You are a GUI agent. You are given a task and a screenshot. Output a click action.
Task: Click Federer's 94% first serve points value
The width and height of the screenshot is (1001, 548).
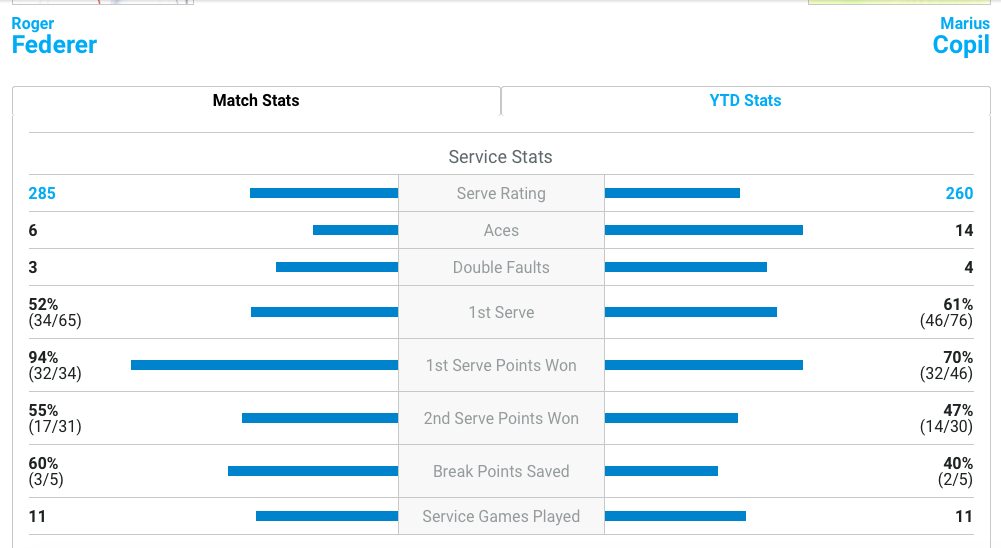coord(44,357)
